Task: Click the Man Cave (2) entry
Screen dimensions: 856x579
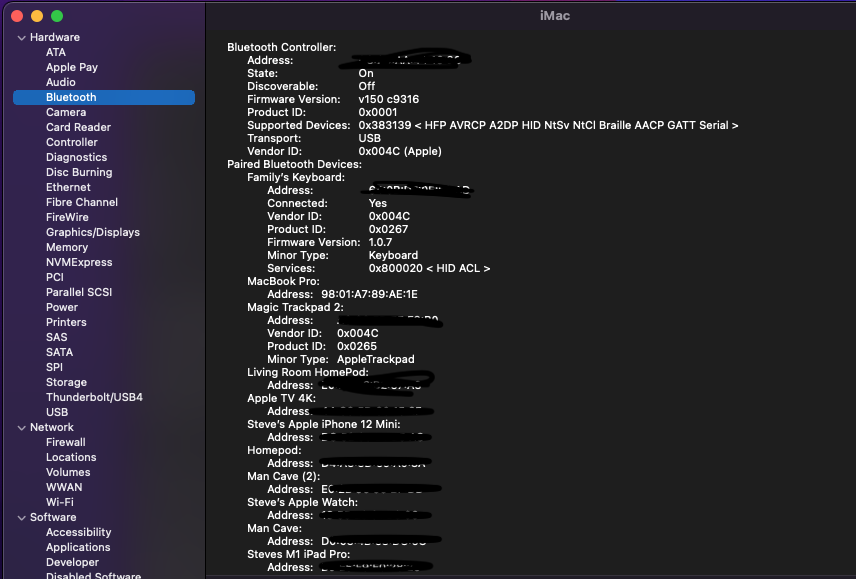Action: 283,477
